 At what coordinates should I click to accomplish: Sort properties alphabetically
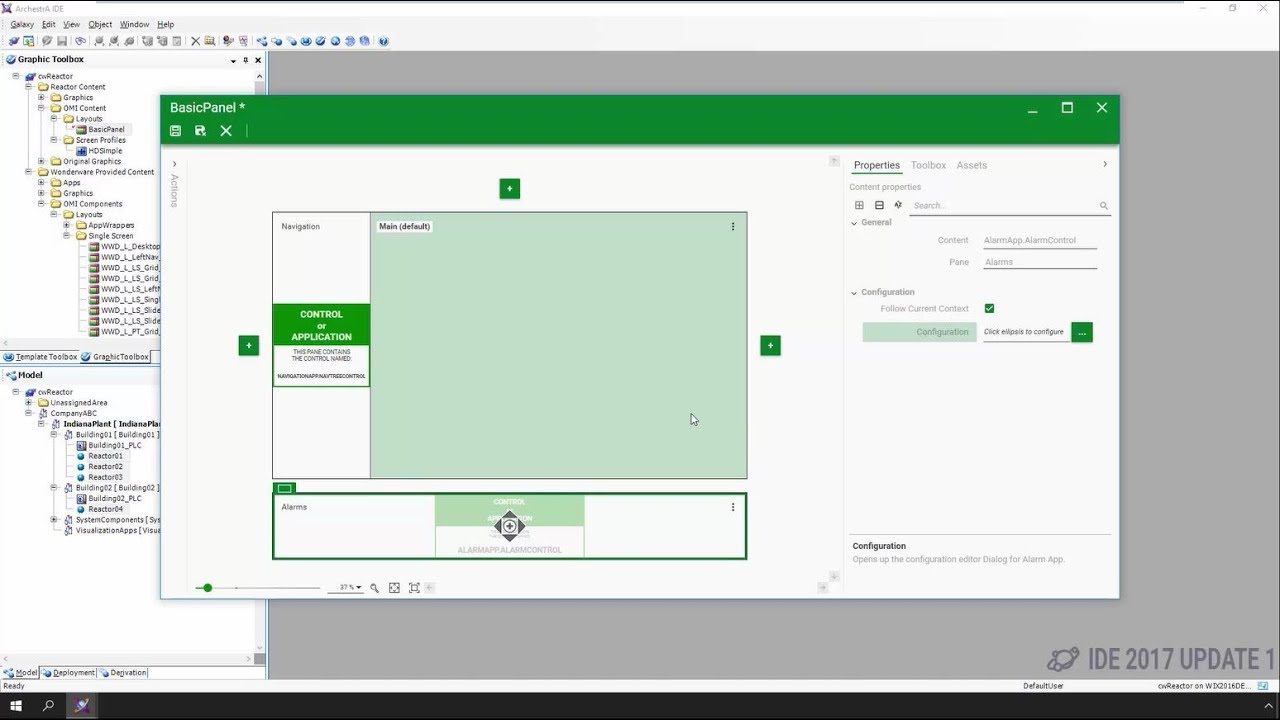pyautogui.click(x=898, y=205)
